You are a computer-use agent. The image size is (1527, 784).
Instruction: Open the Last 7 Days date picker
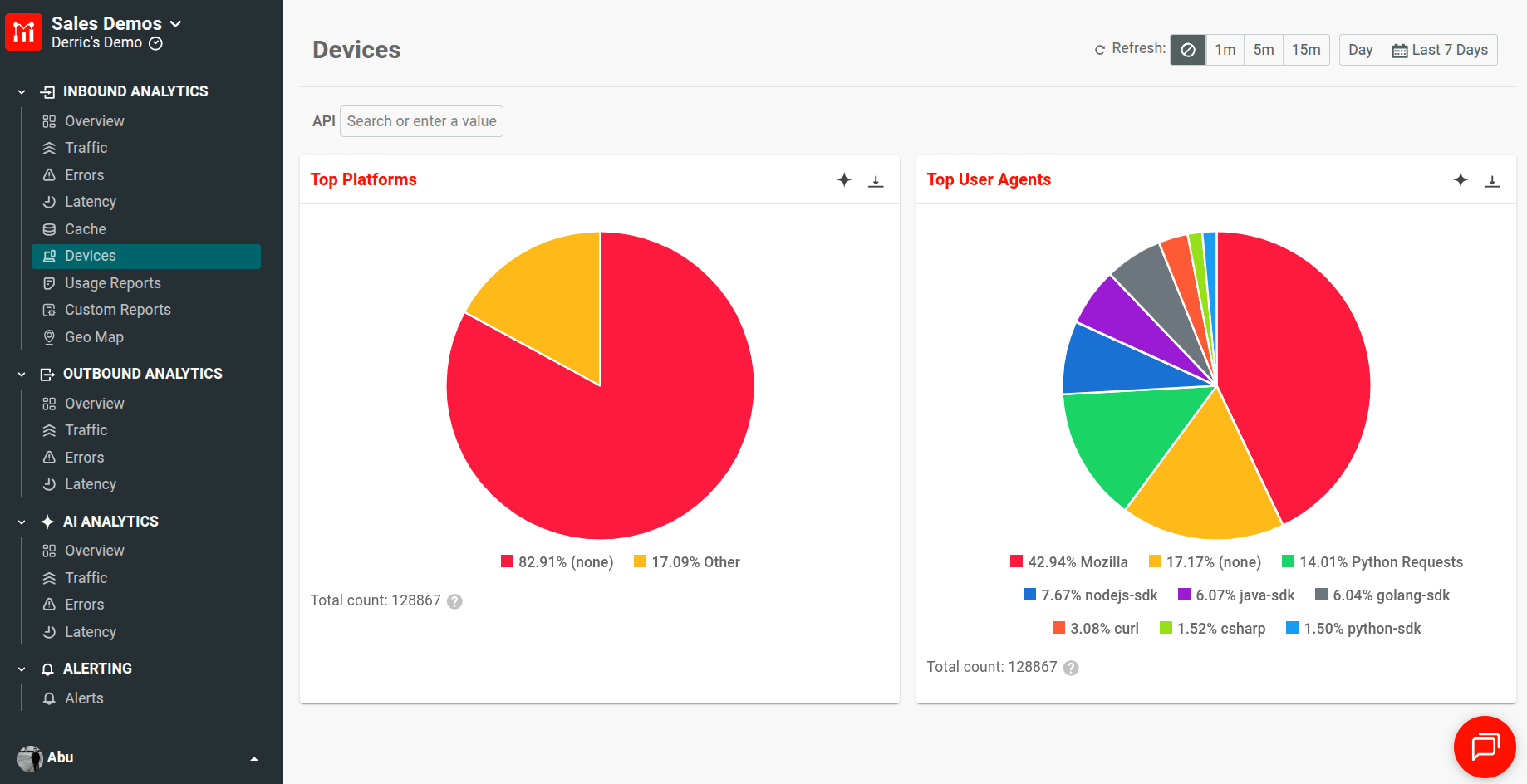click(x=1440, y=49)
